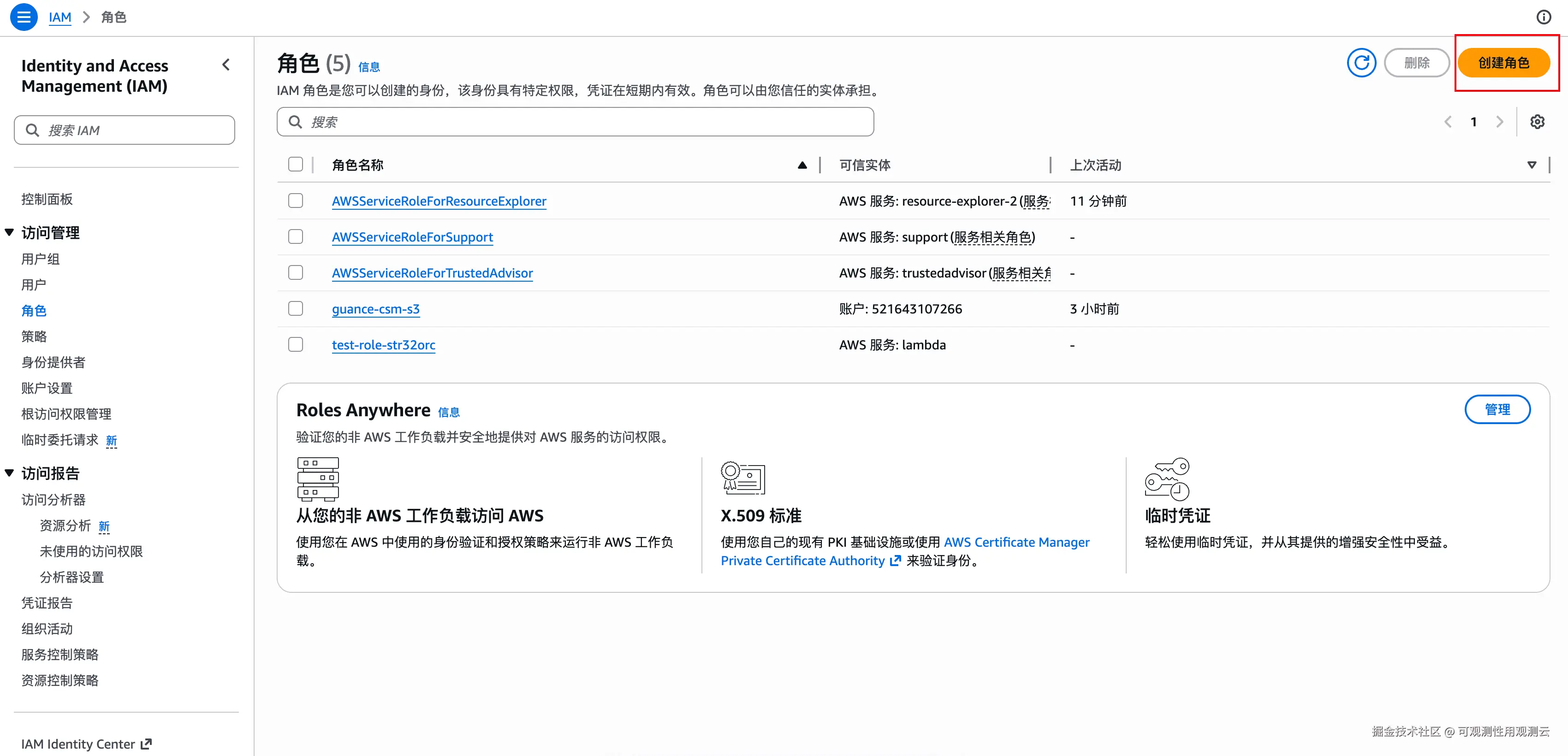The width and height of the screenshot is (1568, 756).
Task: Tick the test-role-str32orc checkbox
Action: tap(295, 345)
